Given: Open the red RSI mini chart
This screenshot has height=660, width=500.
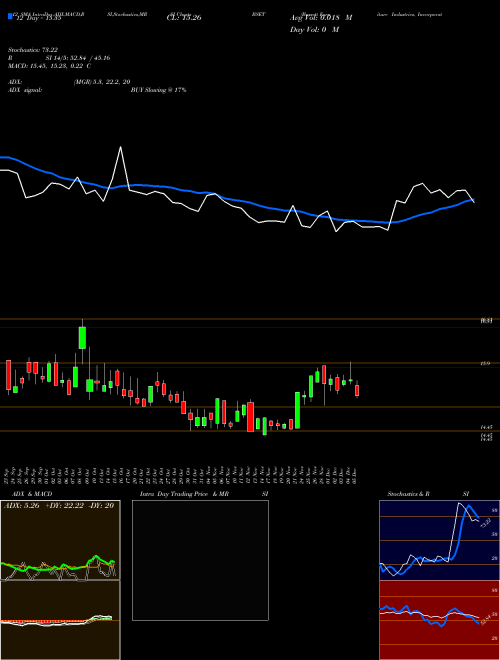Looking at the screenshot, I should (x=439, y=620).
